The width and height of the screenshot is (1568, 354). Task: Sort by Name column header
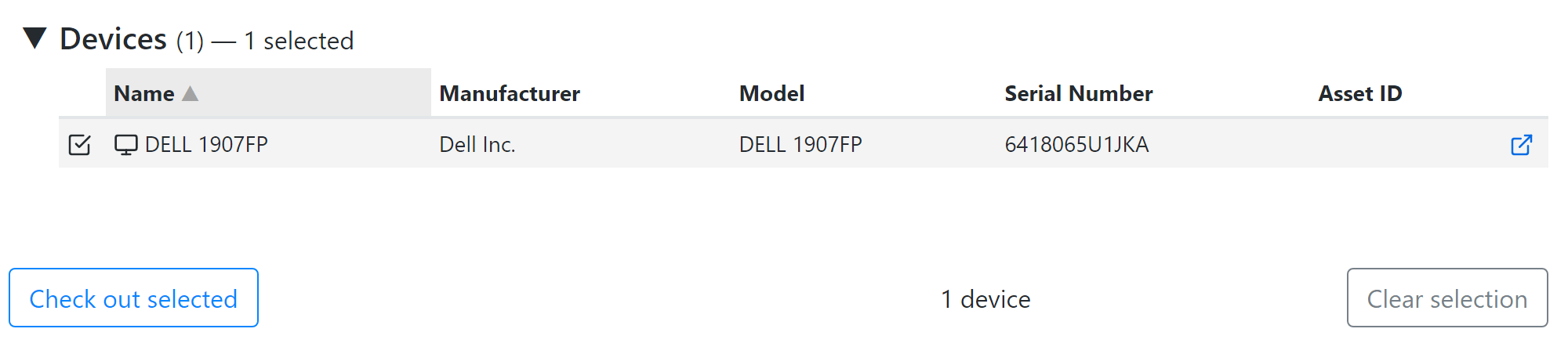[x=144, y=94]
